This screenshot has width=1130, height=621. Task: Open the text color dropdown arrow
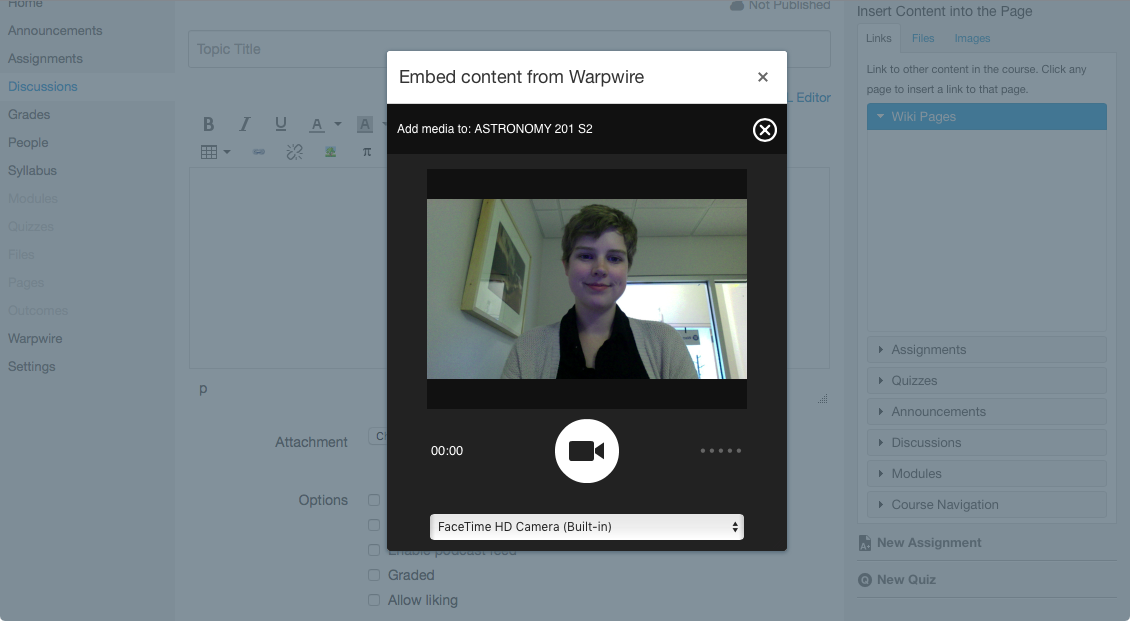(337, 124)
